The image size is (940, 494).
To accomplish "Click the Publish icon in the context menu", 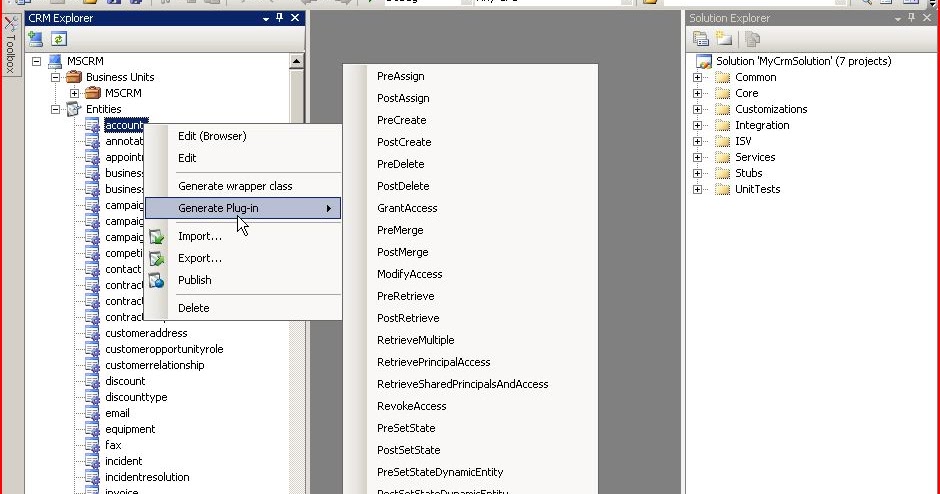I will (156, 280).
